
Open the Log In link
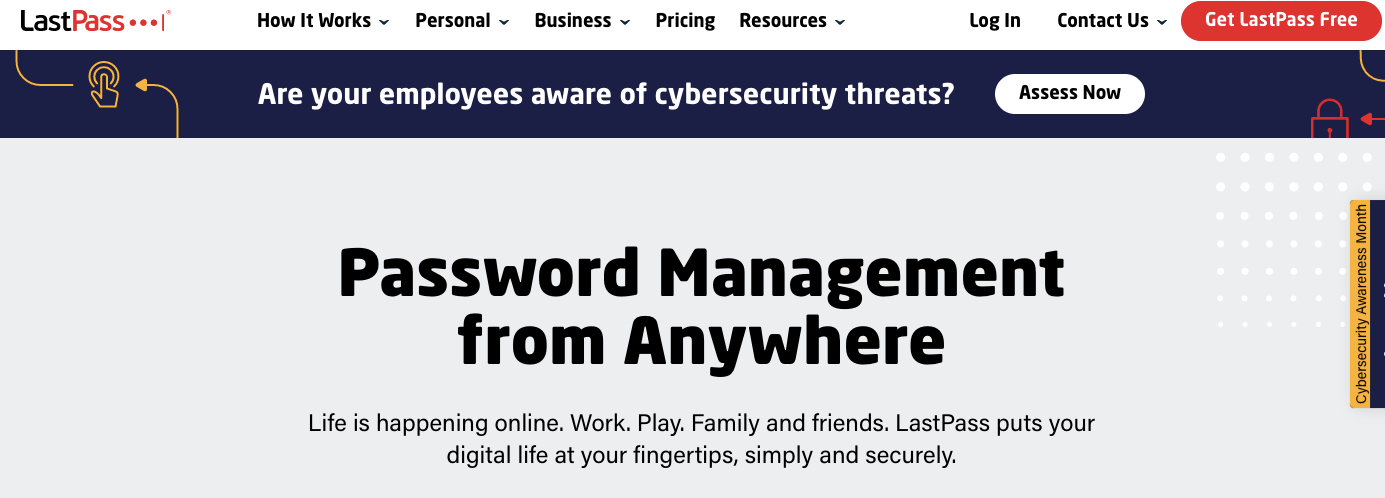coord(995,20)
